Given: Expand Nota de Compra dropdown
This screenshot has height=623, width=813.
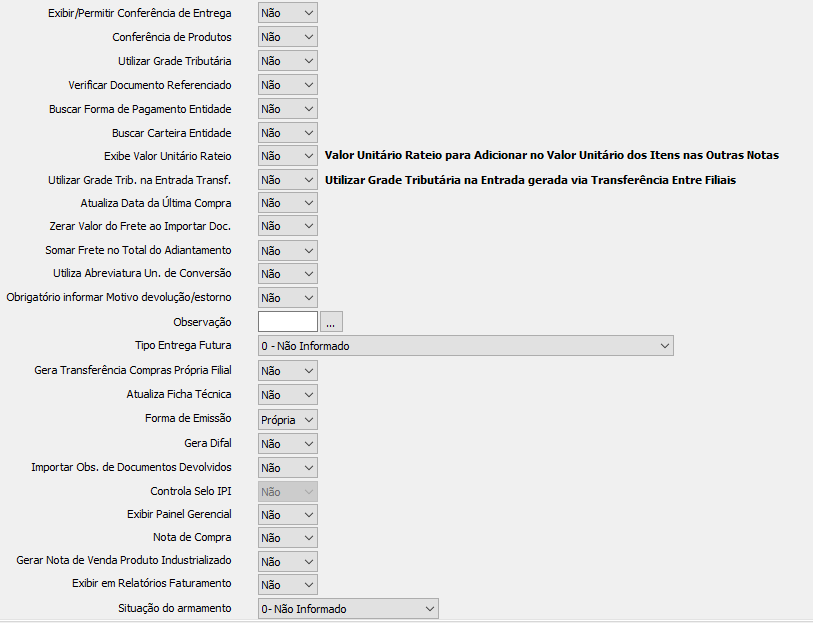Looking at the screenshot, I should pos(288,538).
